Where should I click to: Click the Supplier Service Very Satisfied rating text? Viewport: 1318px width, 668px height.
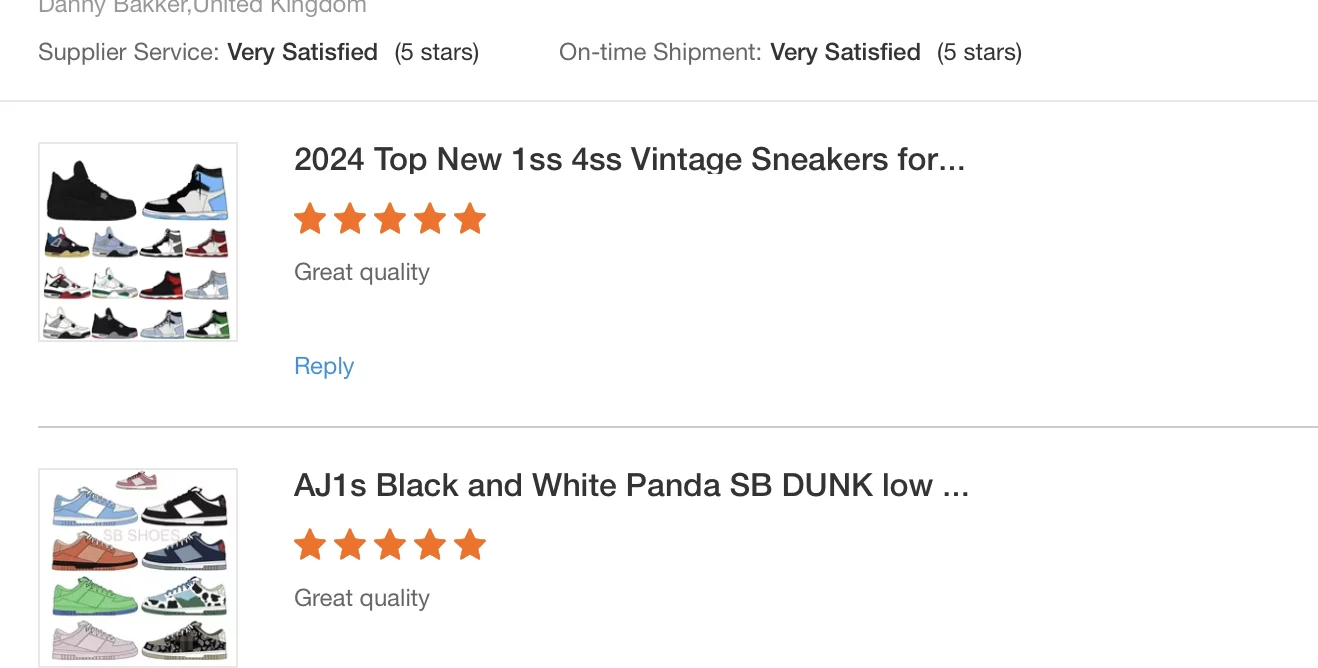302,52
